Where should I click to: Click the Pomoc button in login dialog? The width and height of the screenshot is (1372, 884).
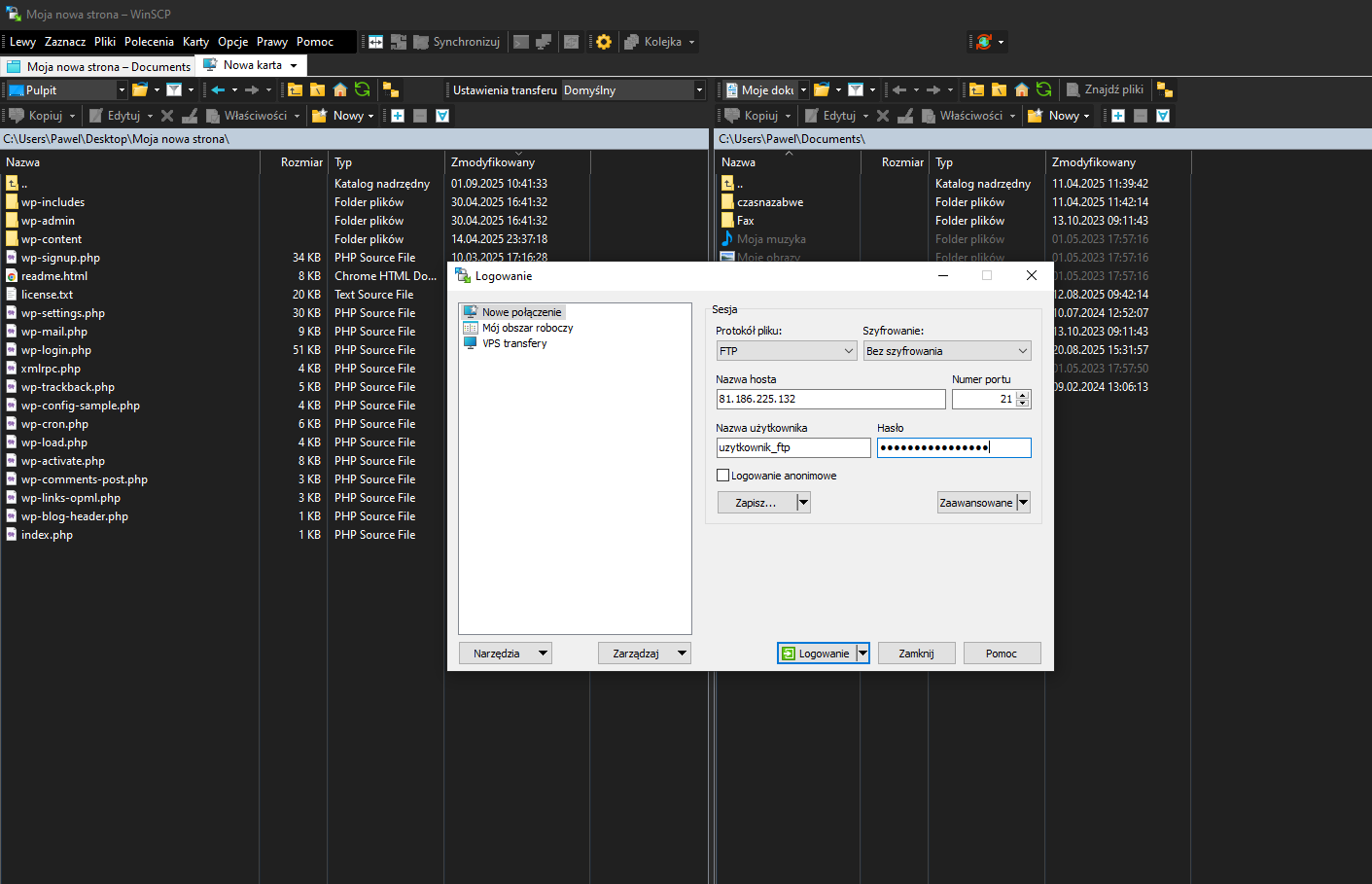1002,654
